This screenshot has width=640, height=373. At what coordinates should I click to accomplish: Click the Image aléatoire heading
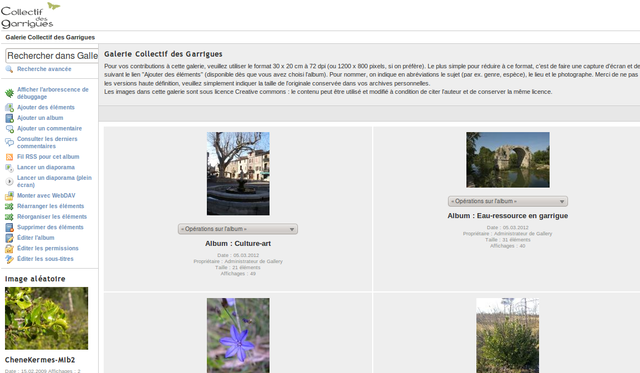pos(35,279)
